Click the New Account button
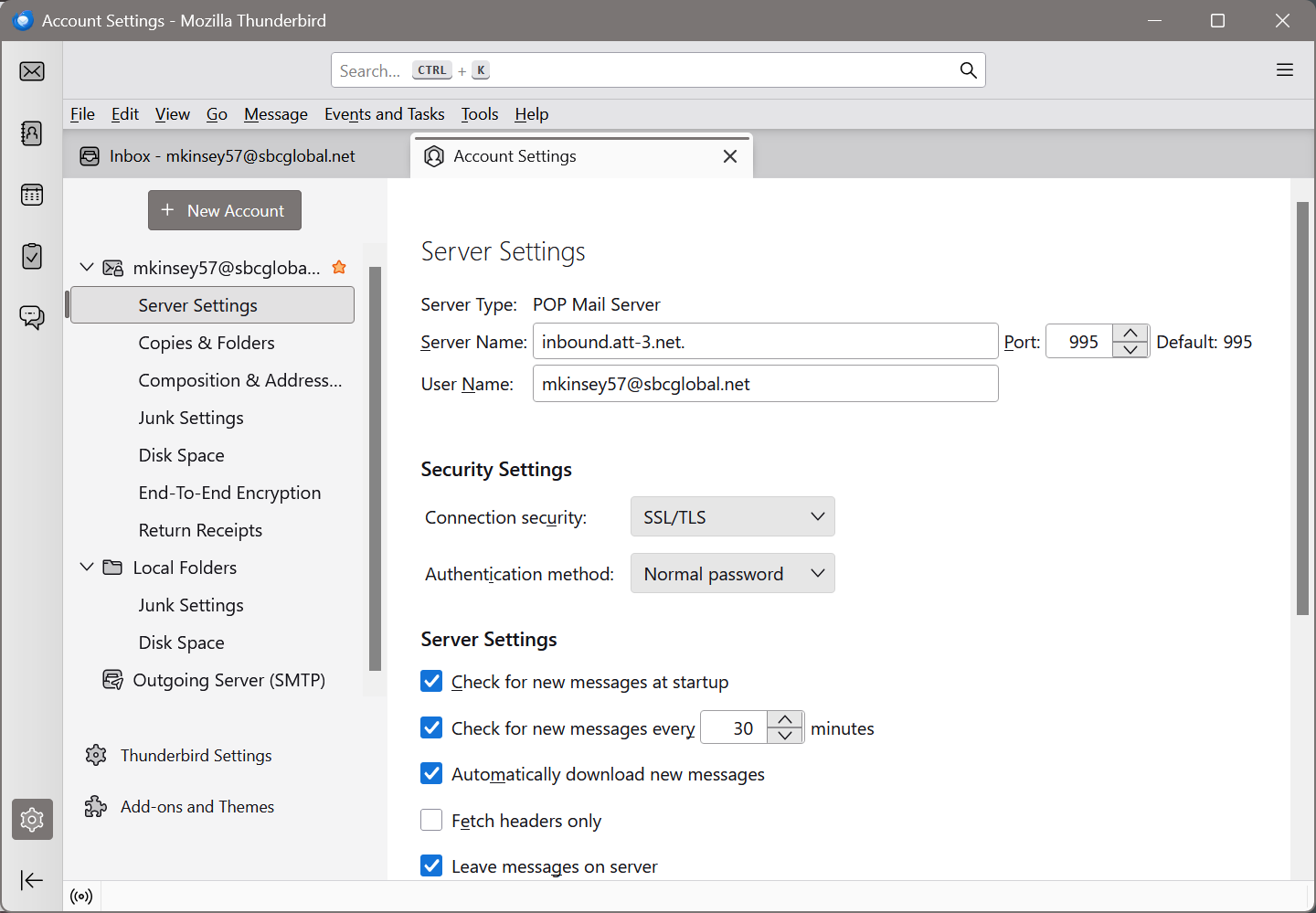Image resolution: width=1316 pixels, height=913 pixels. 225,210
